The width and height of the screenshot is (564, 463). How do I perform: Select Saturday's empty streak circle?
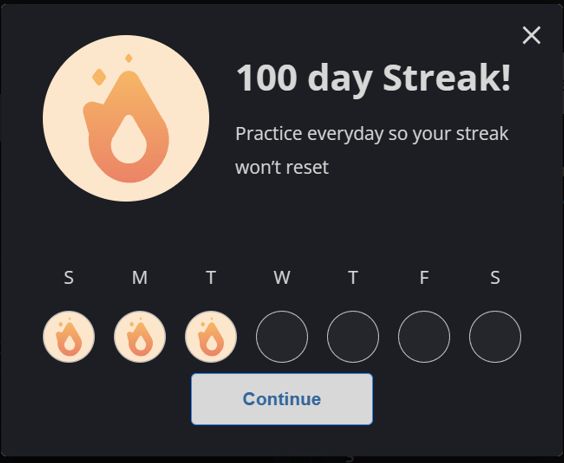495,337
